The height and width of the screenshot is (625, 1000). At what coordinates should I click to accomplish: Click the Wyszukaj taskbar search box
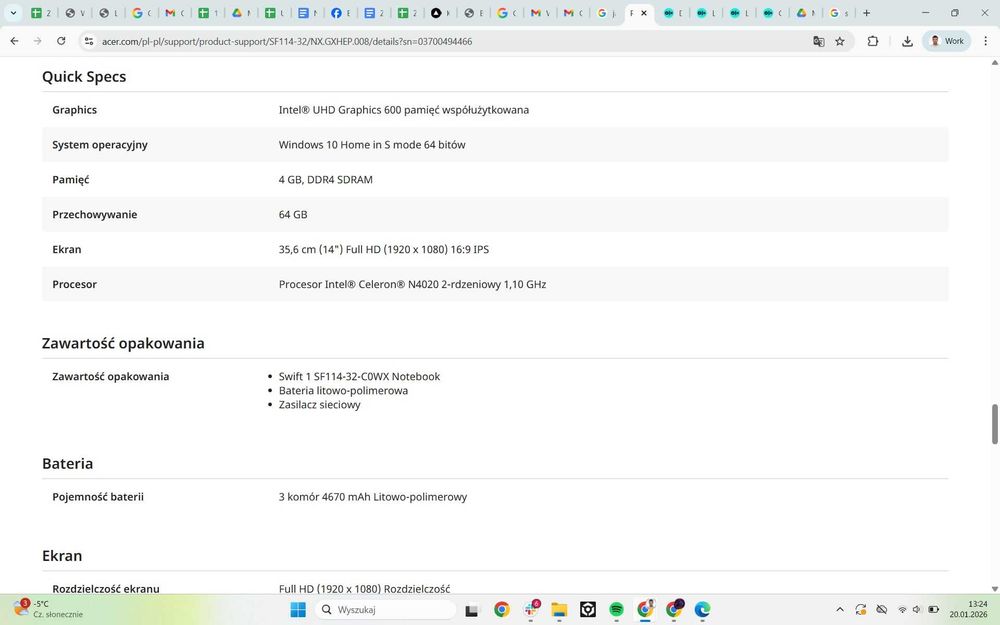point(386,610)
